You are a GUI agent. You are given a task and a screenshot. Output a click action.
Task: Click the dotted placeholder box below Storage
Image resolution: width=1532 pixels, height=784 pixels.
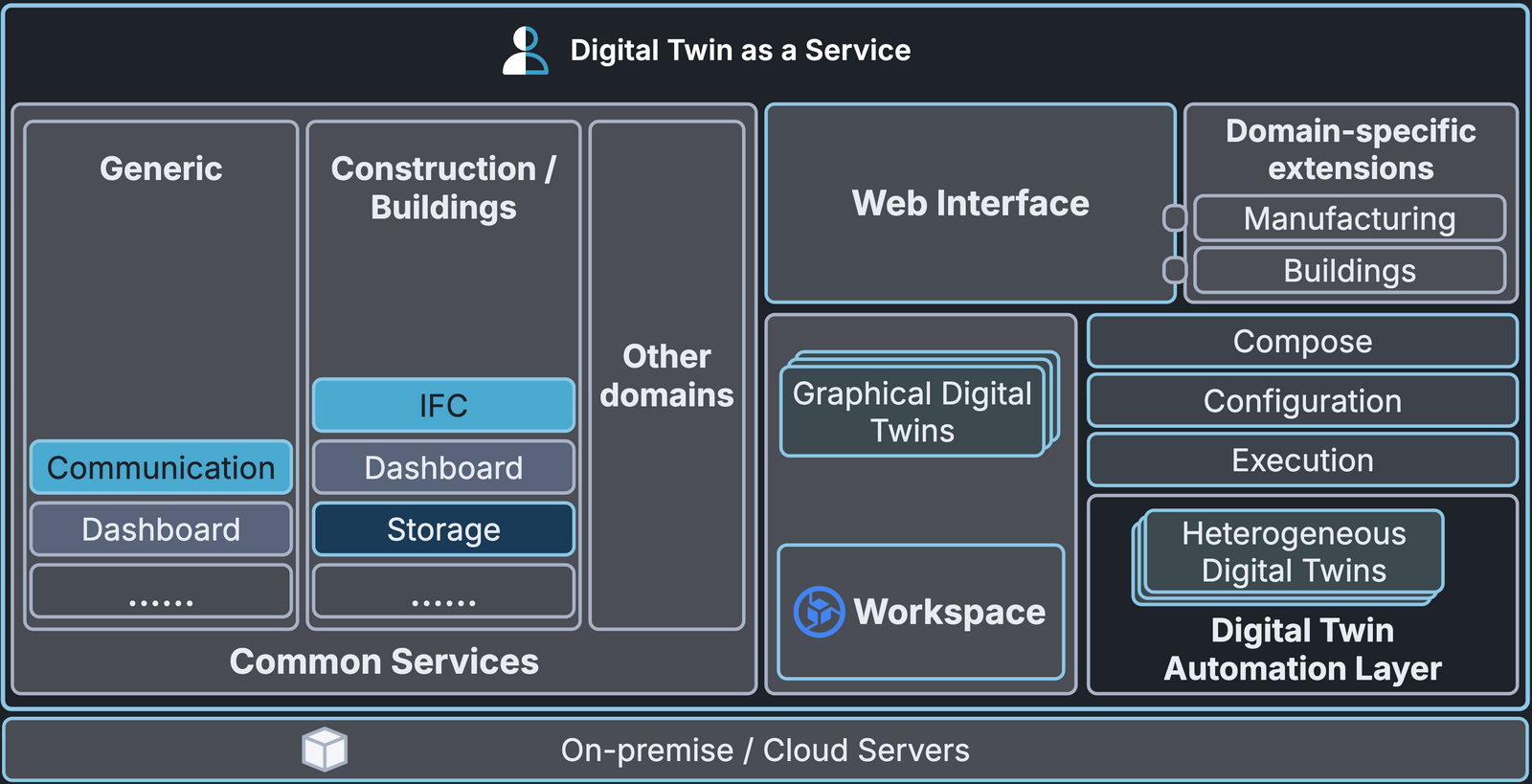tap(443, 591)
